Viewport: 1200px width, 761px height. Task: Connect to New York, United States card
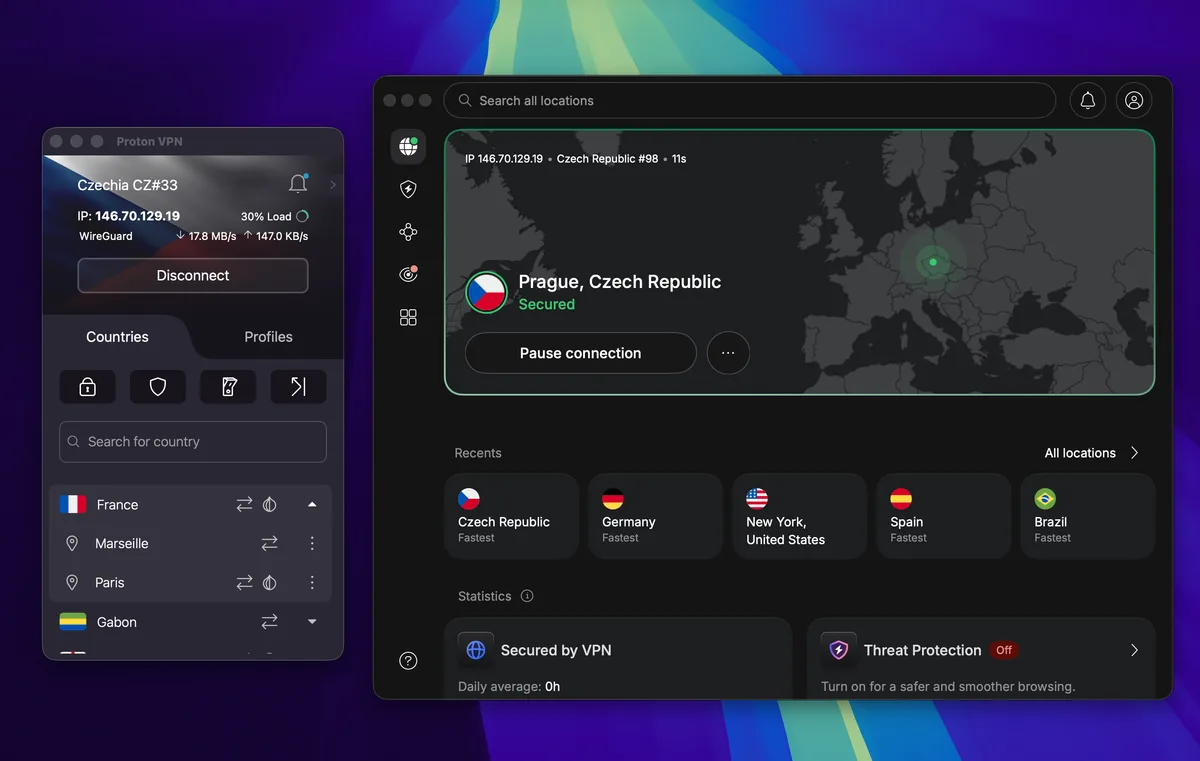799,516
